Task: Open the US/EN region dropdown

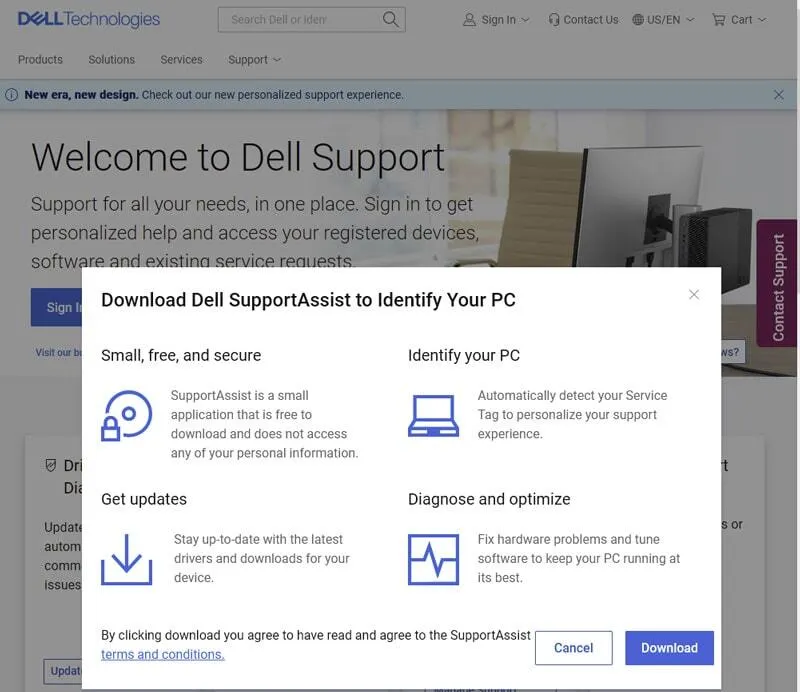Action: pyautogui.click(x=690, y=20)
